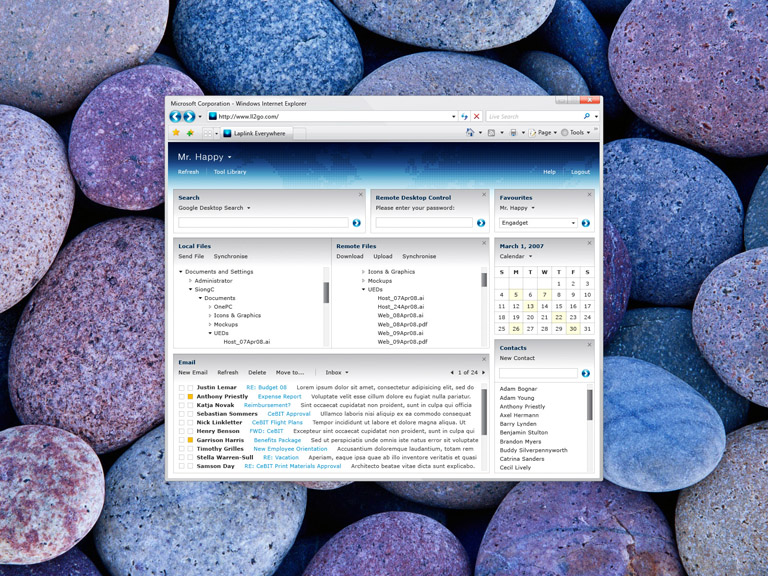Image resolution: width=768 pixels, height=576 pixels.
Task: Open the Tool Library menu item
Action: pos(229,172)
